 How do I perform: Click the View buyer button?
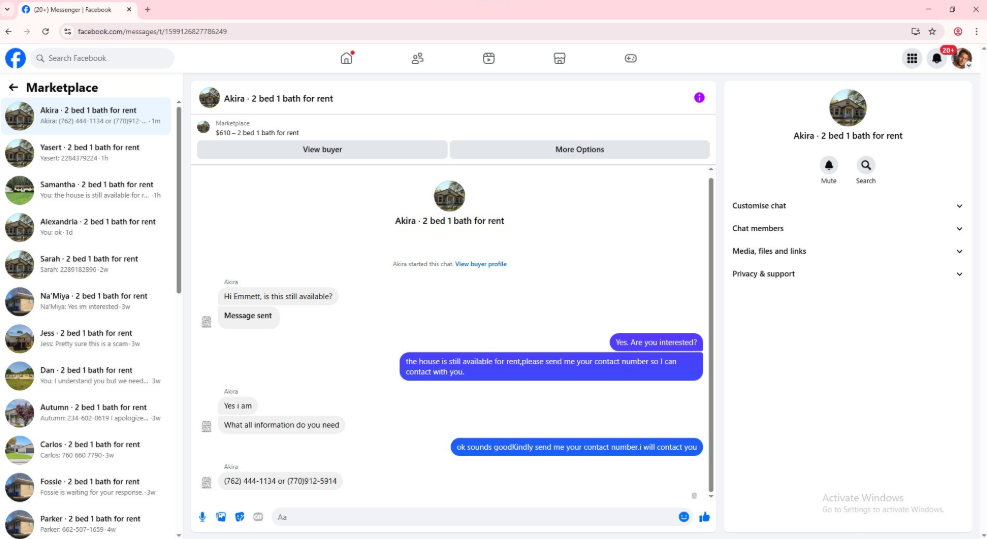pyautogui.click(x=322, y=149)
